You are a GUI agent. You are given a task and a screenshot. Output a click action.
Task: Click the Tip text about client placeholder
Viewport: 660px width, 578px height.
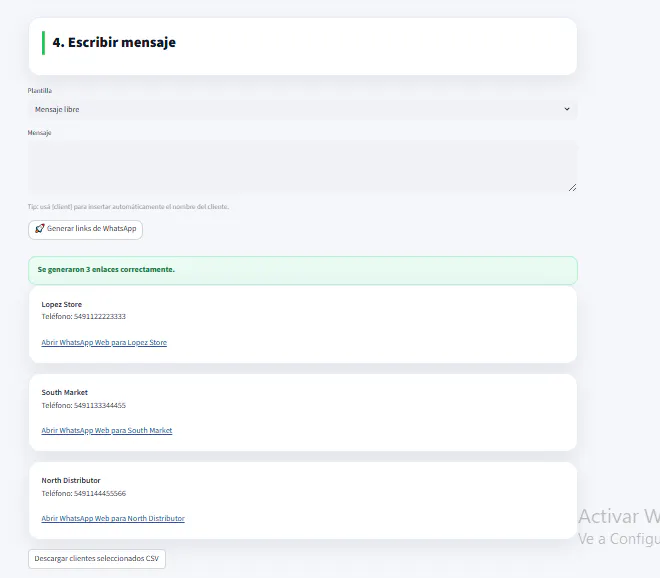[128, 207]
